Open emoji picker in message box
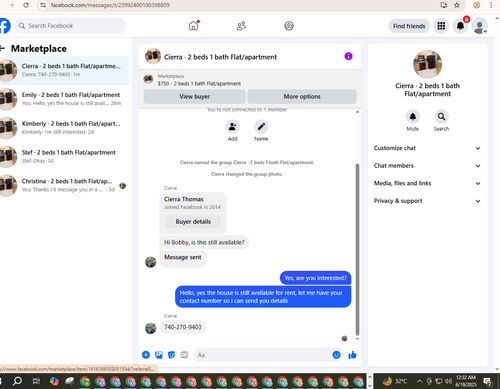 pos(336,355)
